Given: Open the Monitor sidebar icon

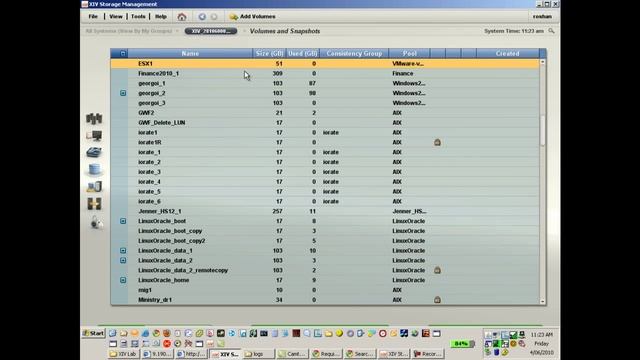Looking at the screenshot, I should click(x=94, y=136).
